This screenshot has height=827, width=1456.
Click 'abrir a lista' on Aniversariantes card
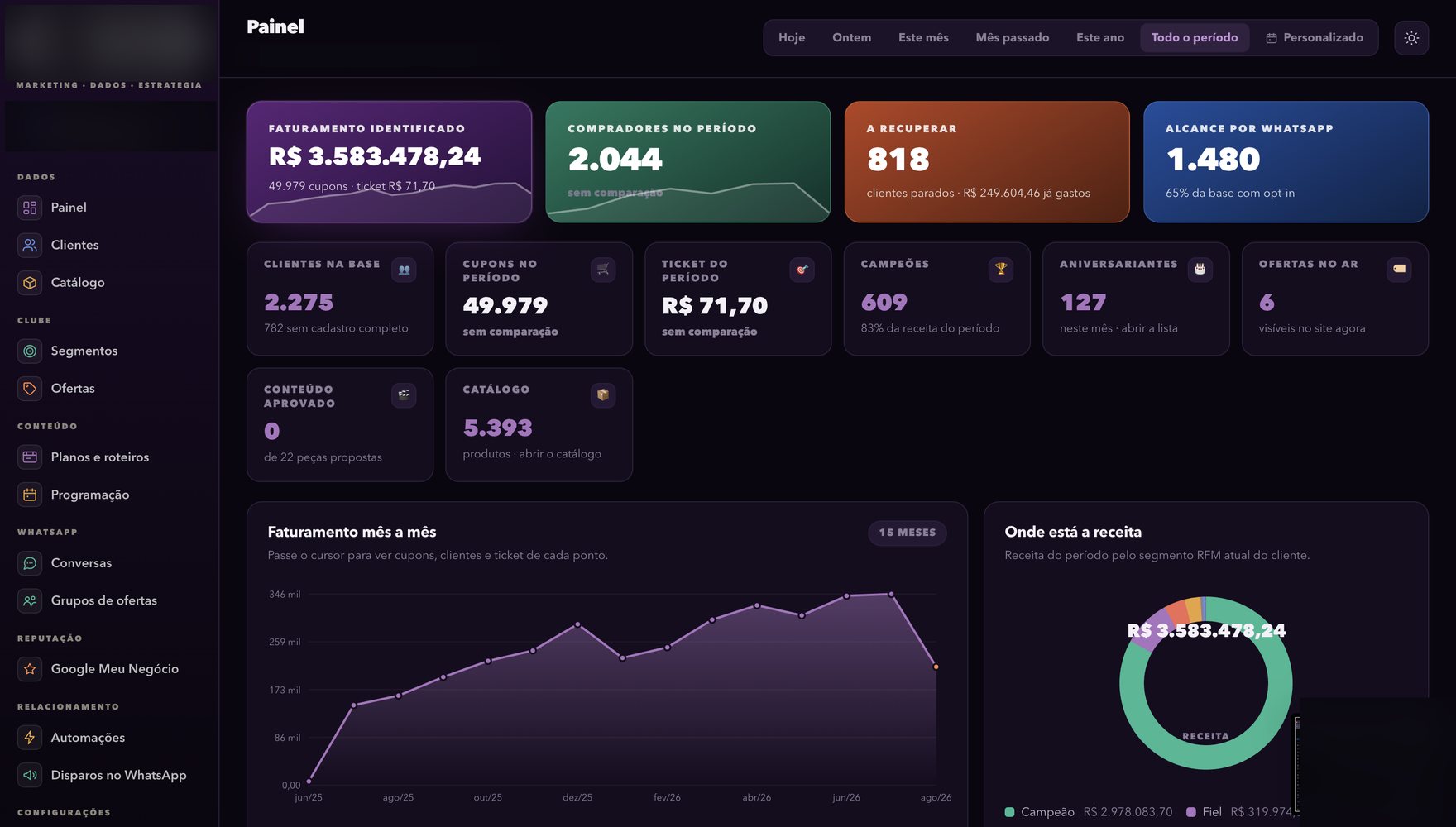[1149, 328]
